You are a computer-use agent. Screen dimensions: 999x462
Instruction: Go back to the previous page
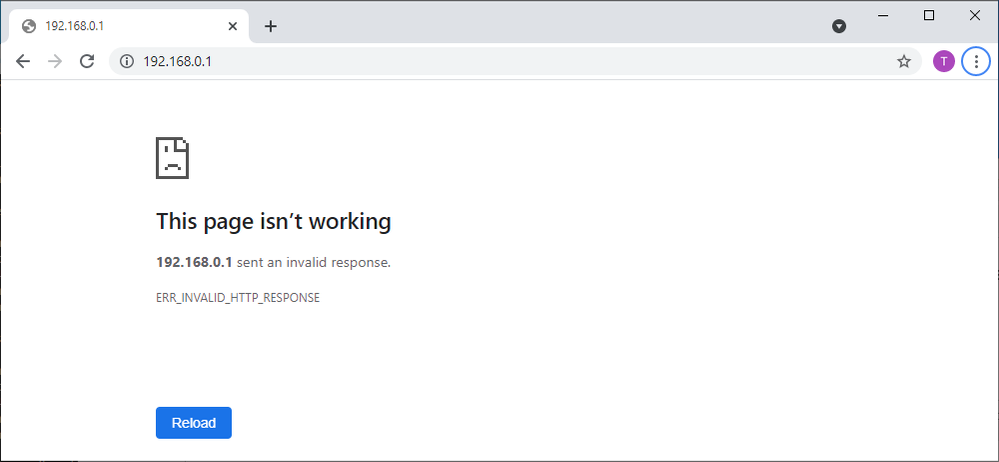pyautogui.click(x=23, y=61)
